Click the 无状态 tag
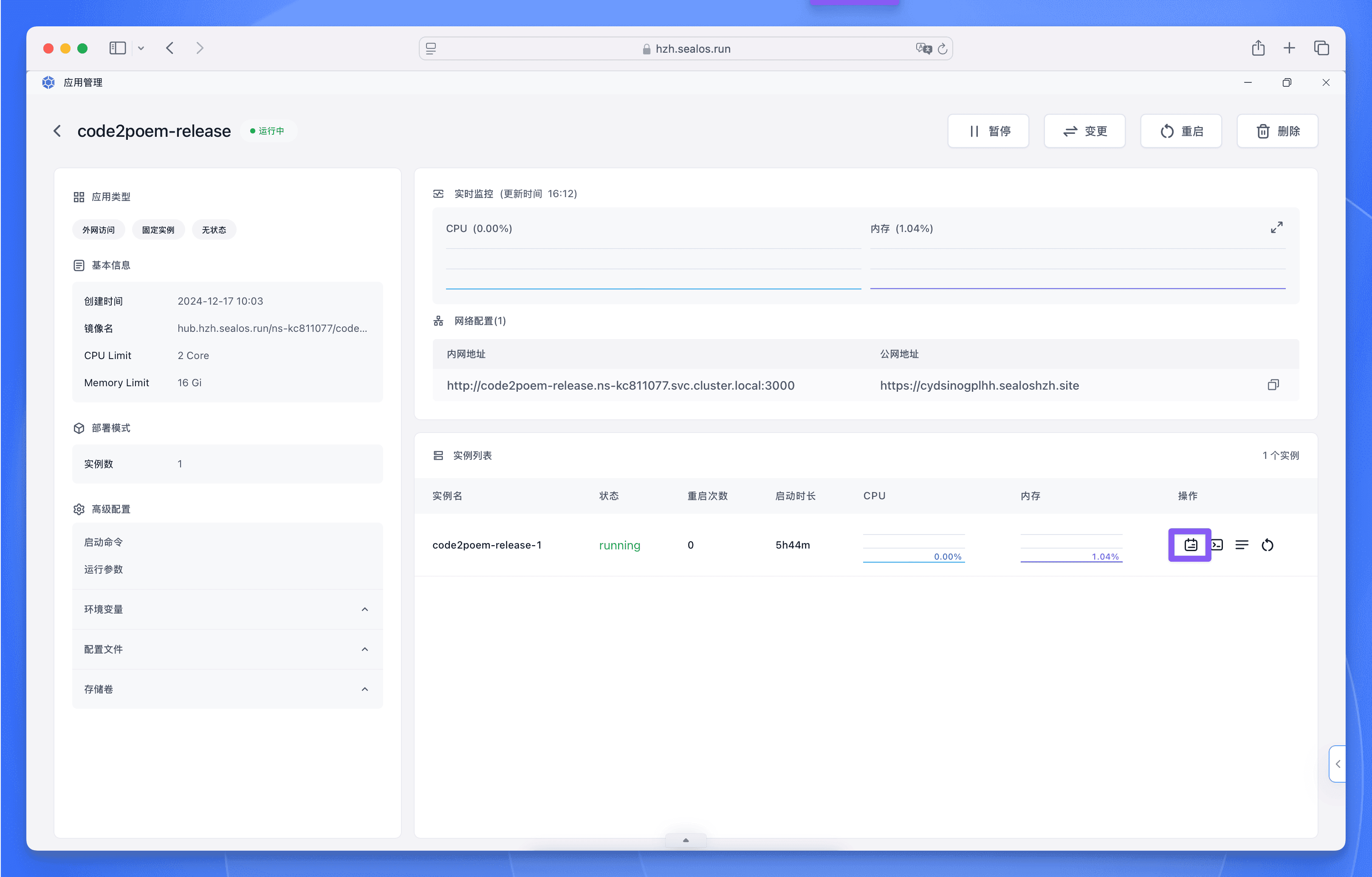Image resolution: width=1372 pixels, height=877 pixels. (x=214, y=229)
